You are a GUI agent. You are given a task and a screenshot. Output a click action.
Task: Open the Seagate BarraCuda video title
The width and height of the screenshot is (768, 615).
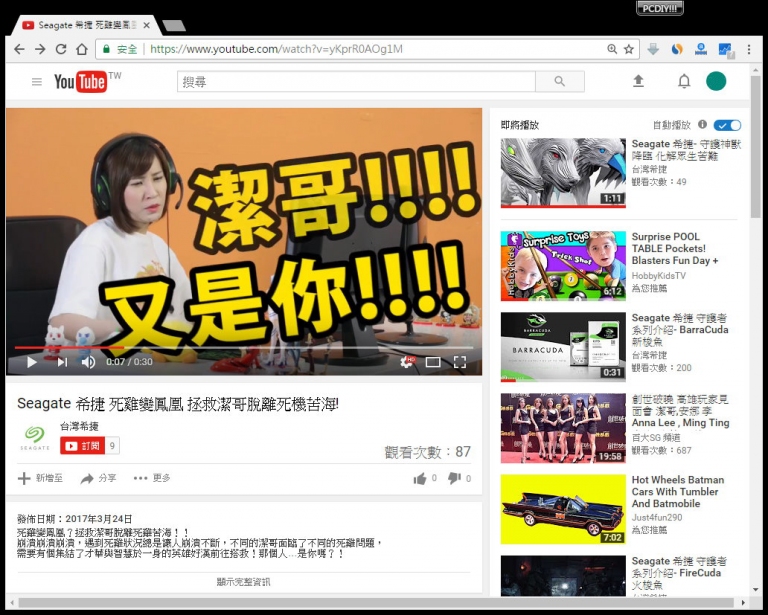[x=679, y=330]
